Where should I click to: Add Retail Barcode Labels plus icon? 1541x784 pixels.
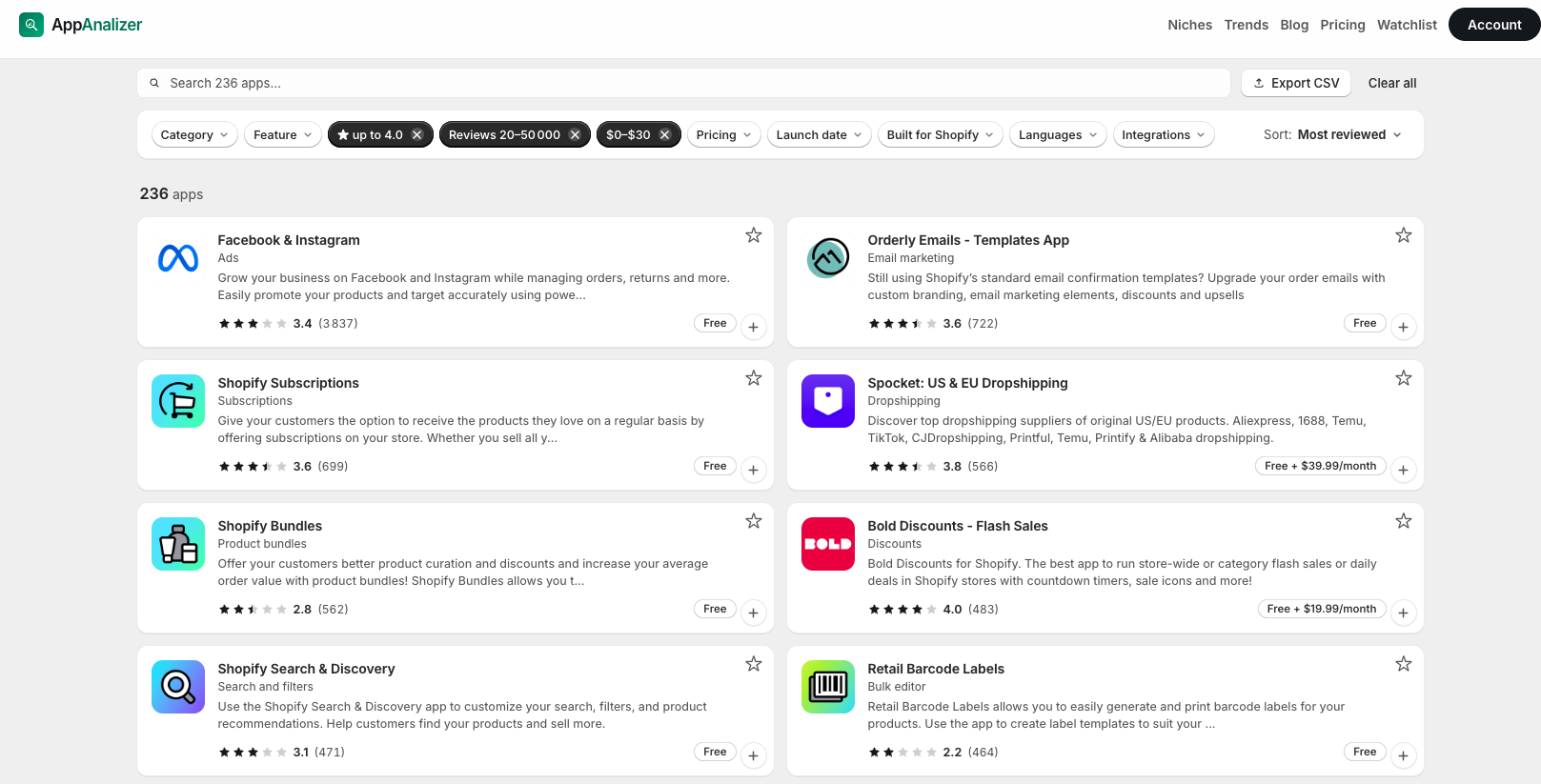click(1403, 755)
